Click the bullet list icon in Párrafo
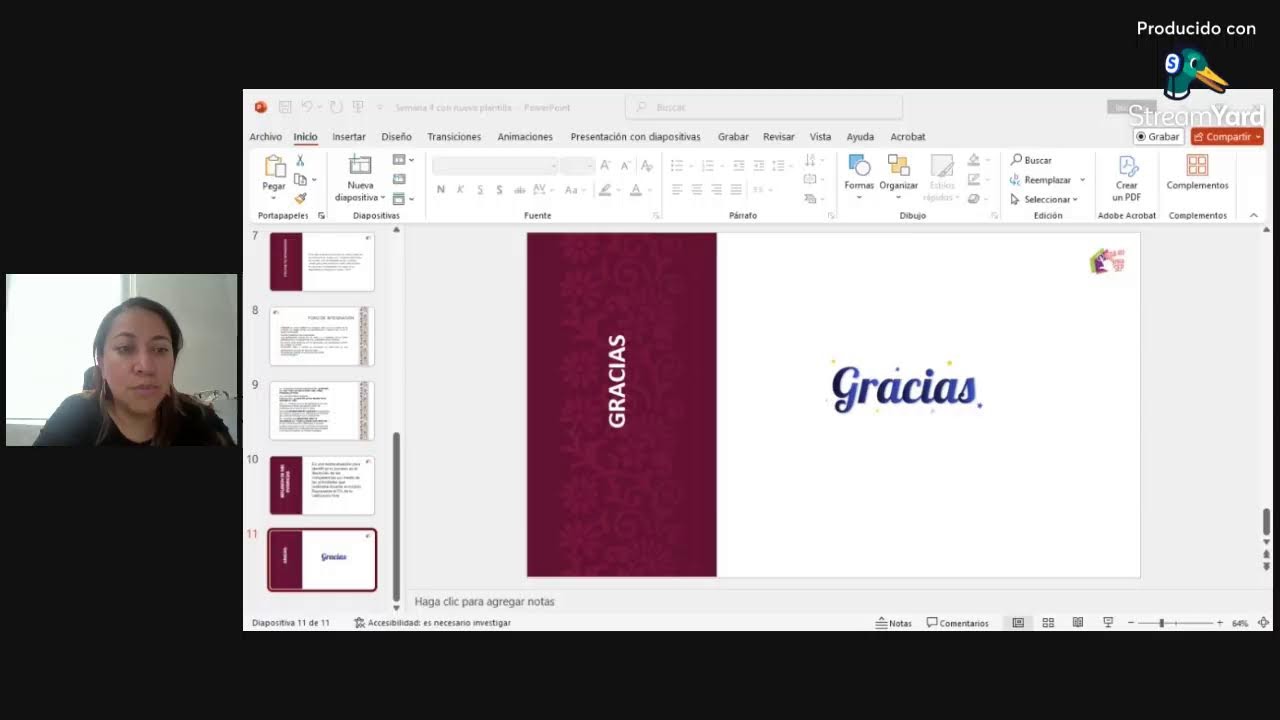The width and height of the screenshot is (1280, 720). tap(677, 165)
